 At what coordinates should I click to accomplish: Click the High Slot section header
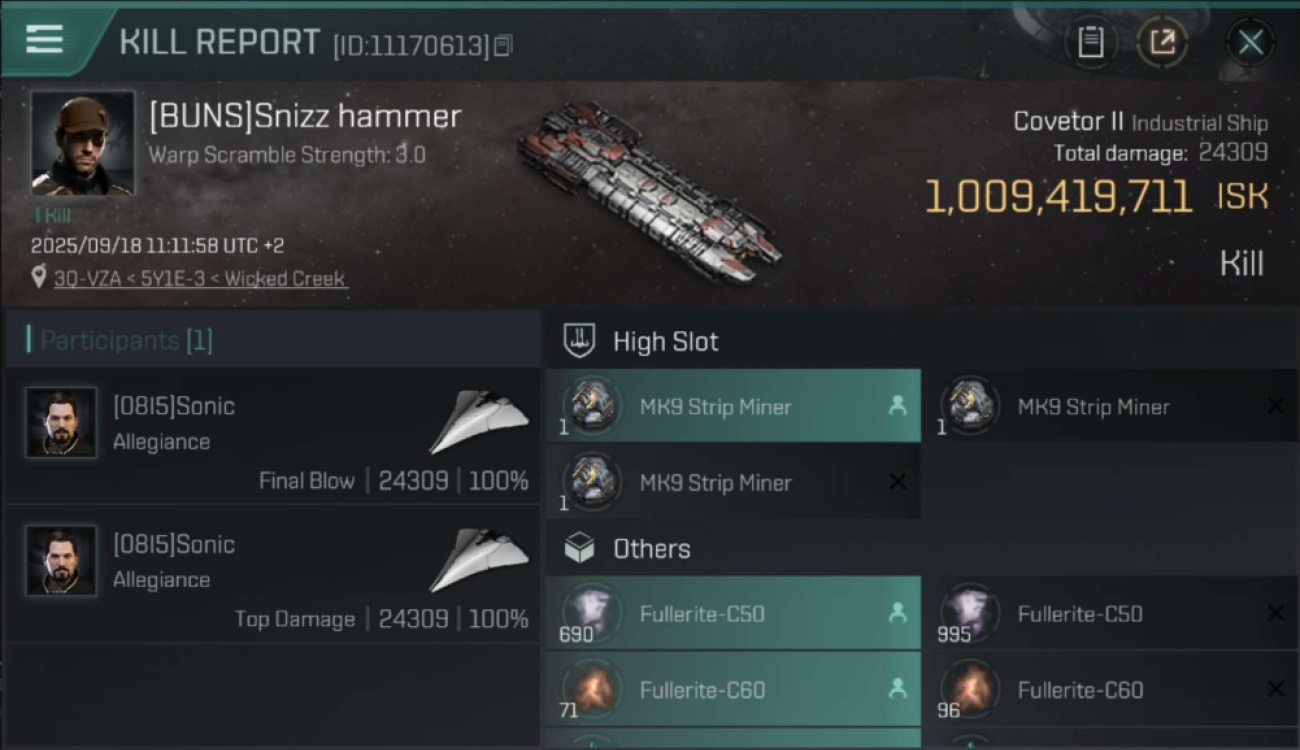click(x=665, y=342)
